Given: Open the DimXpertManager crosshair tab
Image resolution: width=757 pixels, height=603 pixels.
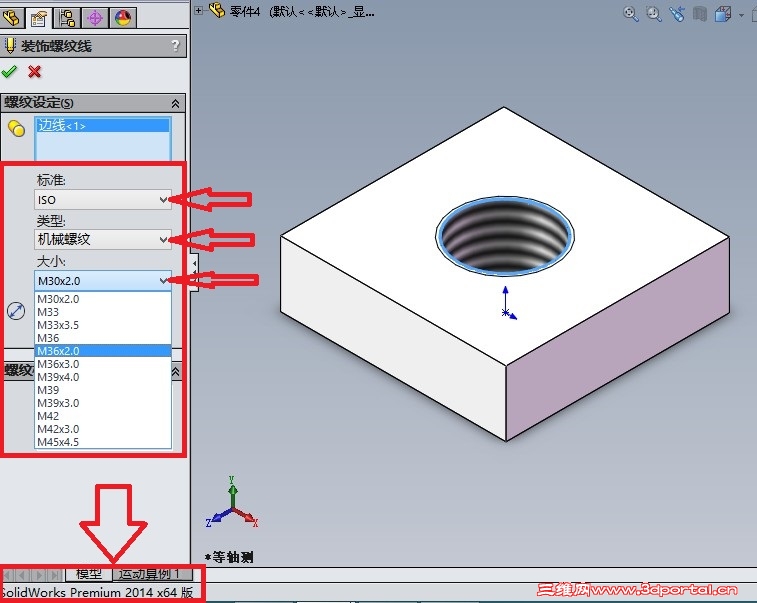Looking at the screenshot, I should [x=95, y=18].
